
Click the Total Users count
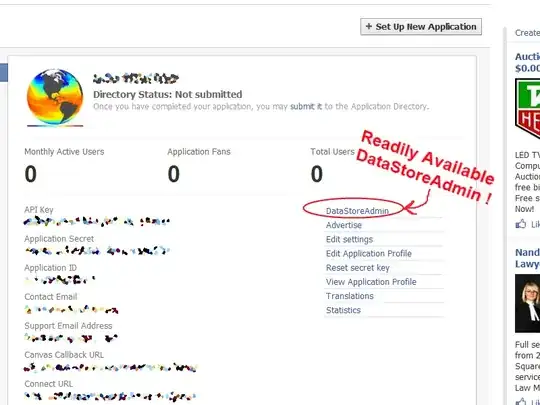click(316, 174)
